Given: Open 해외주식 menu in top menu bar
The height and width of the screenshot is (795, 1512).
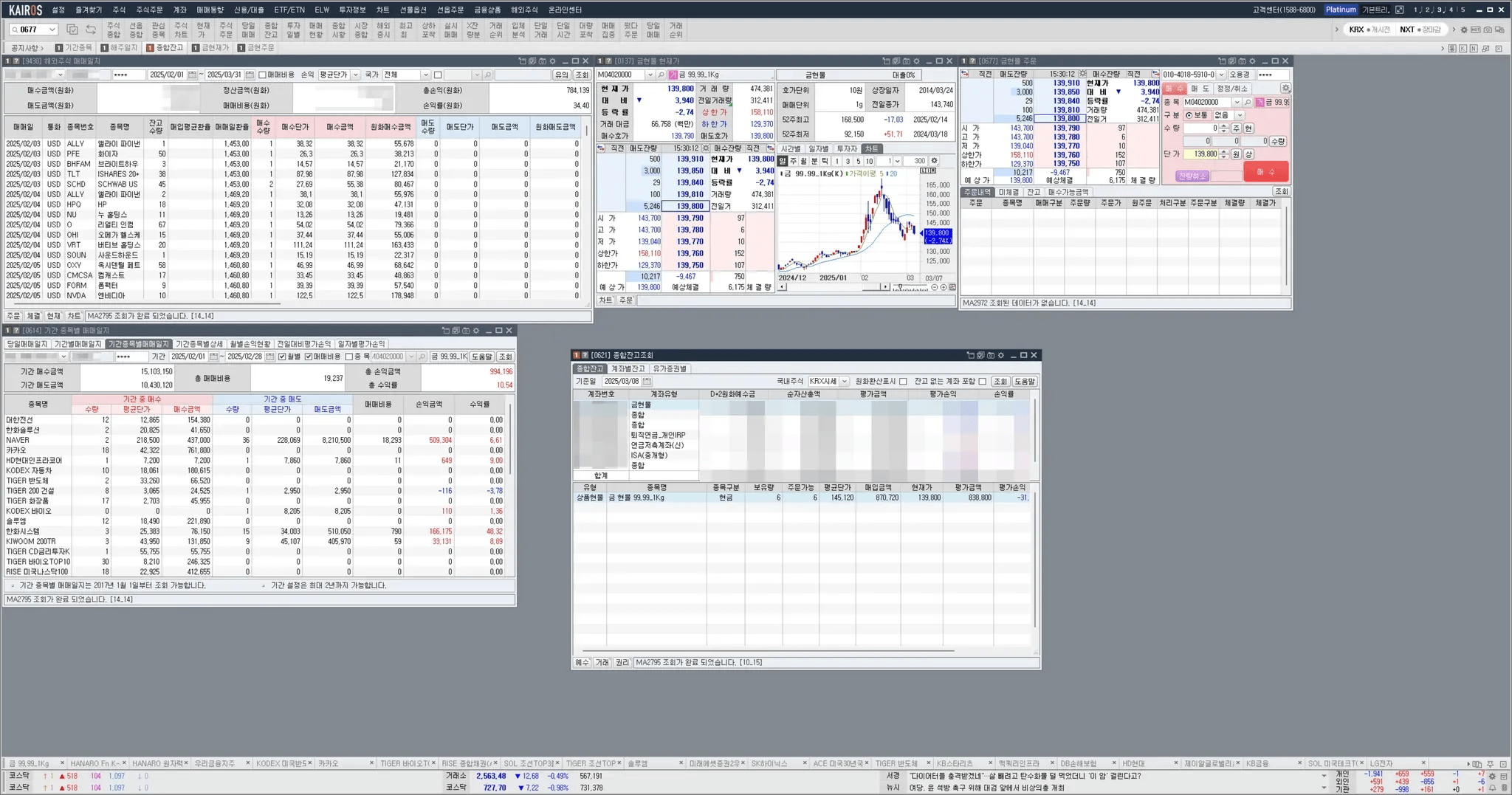Looking at the screenshot, I should point(525,10).
